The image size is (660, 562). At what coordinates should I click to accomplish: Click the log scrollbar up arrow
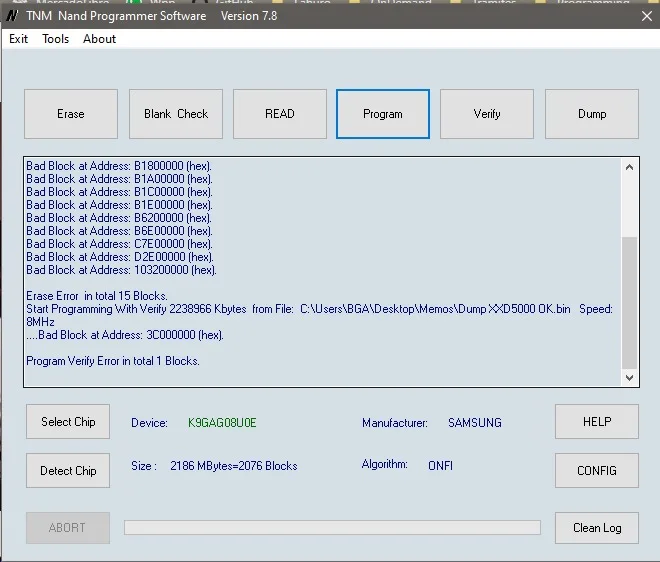coord(629,167)
